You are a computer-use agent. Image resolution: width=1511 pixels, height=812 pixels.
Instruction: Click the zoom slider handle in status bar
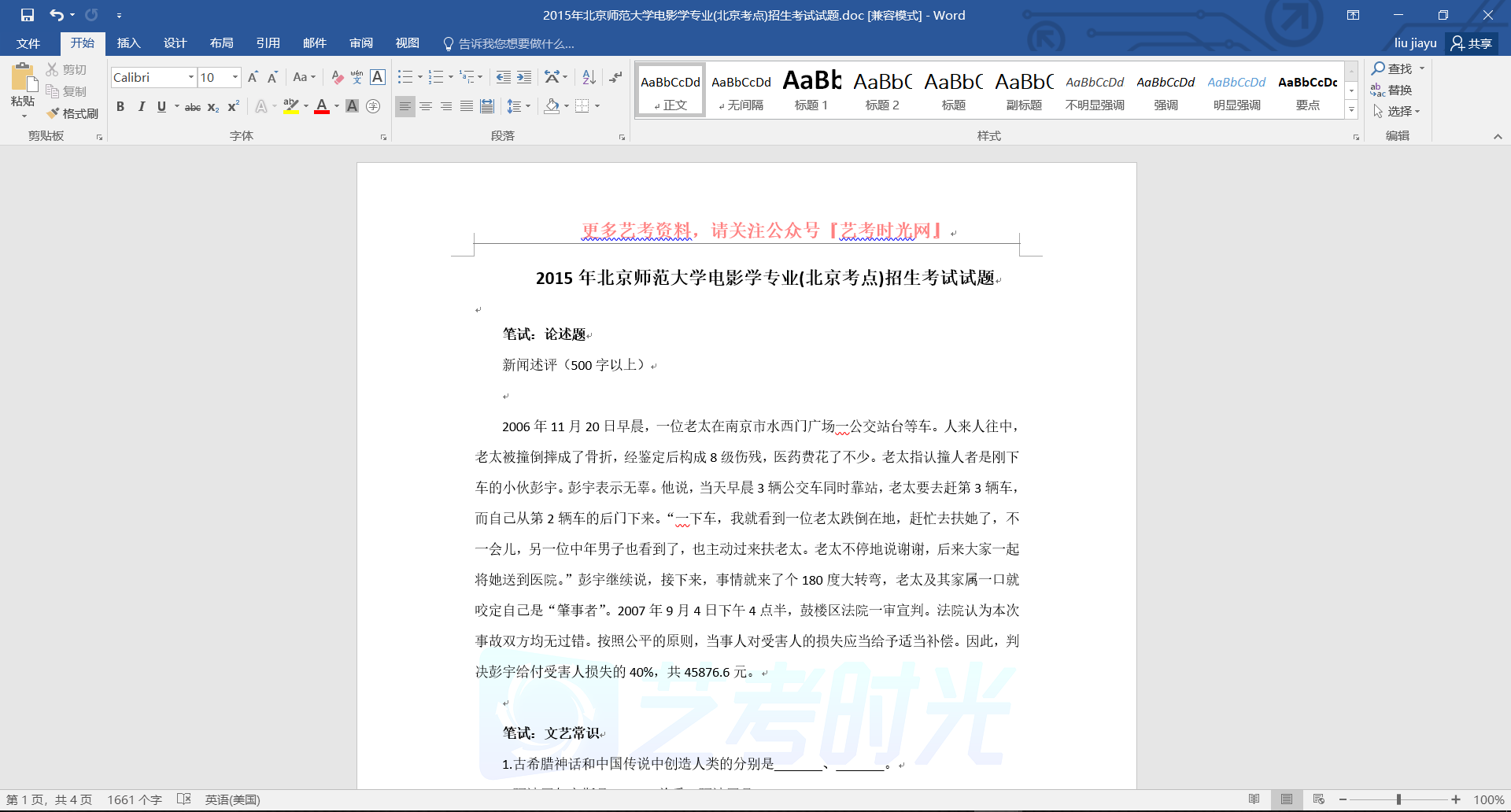(1398, 799)
